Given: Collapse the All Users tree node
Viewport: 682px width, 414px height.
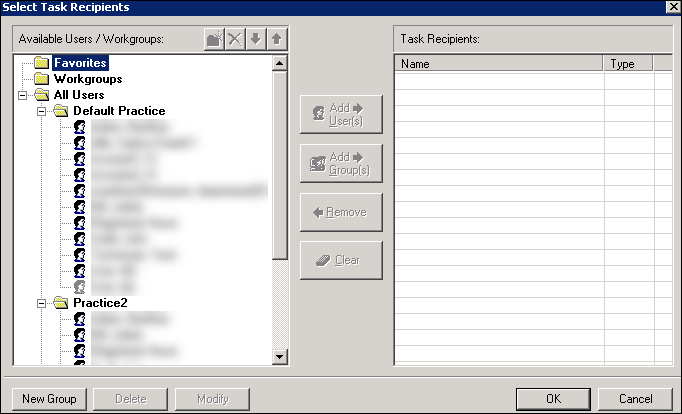Looking at the screenshot, I should 23,95.
